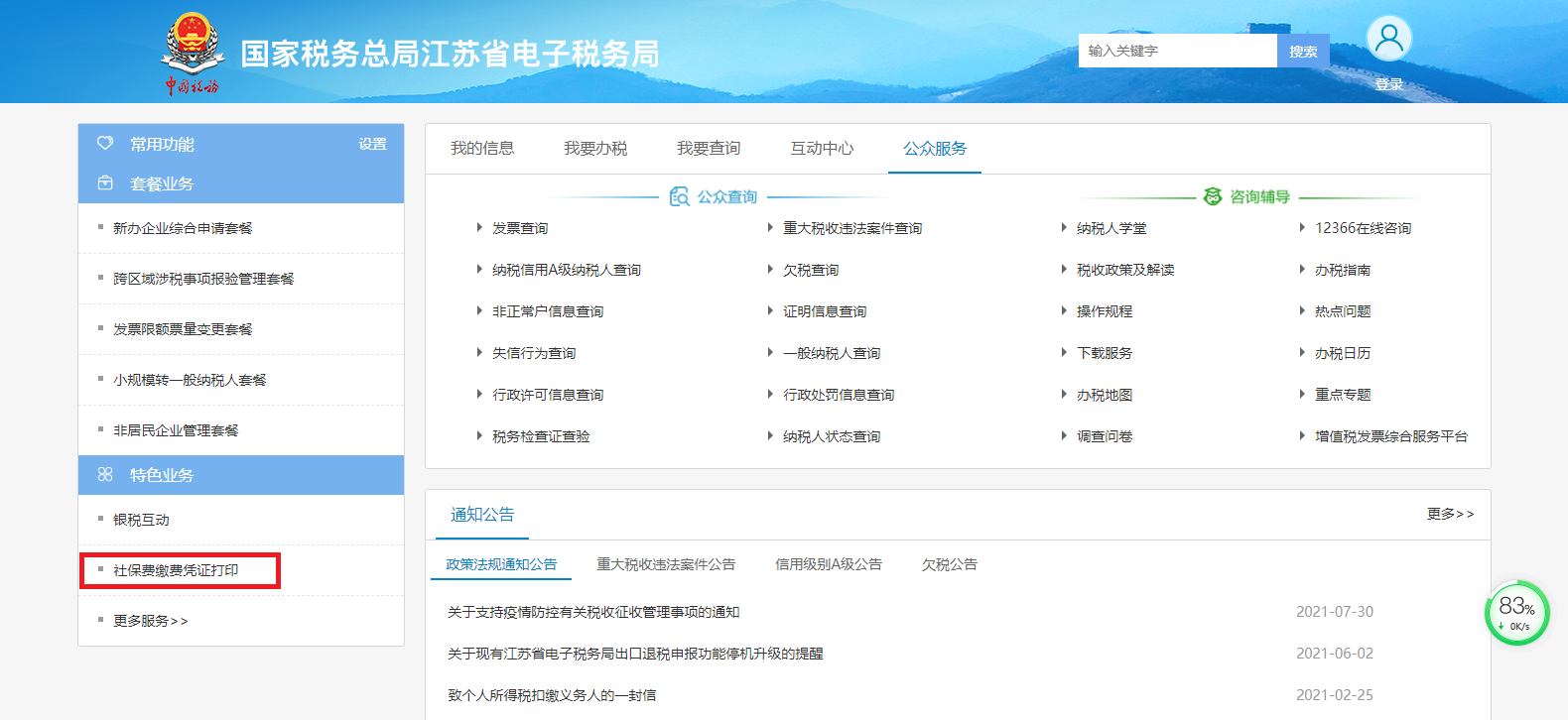1568x720 pixels.
Task: Click the green 咨询辅导 advisor icon
Action: click(x=1212, y=197)
